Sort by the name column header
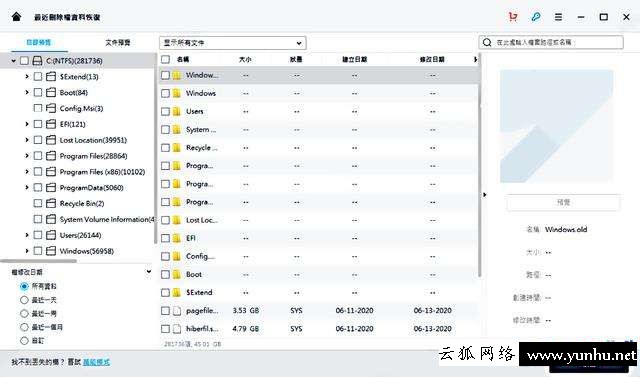 pos(183,60)
